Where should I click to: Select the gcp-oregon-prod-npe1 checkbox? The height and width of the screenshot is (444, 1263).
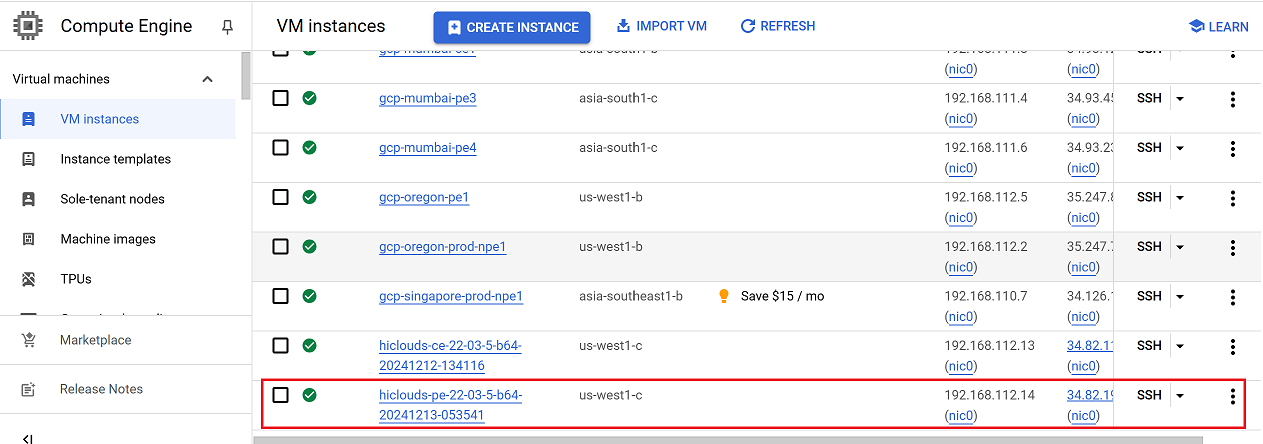coord(281,246)
